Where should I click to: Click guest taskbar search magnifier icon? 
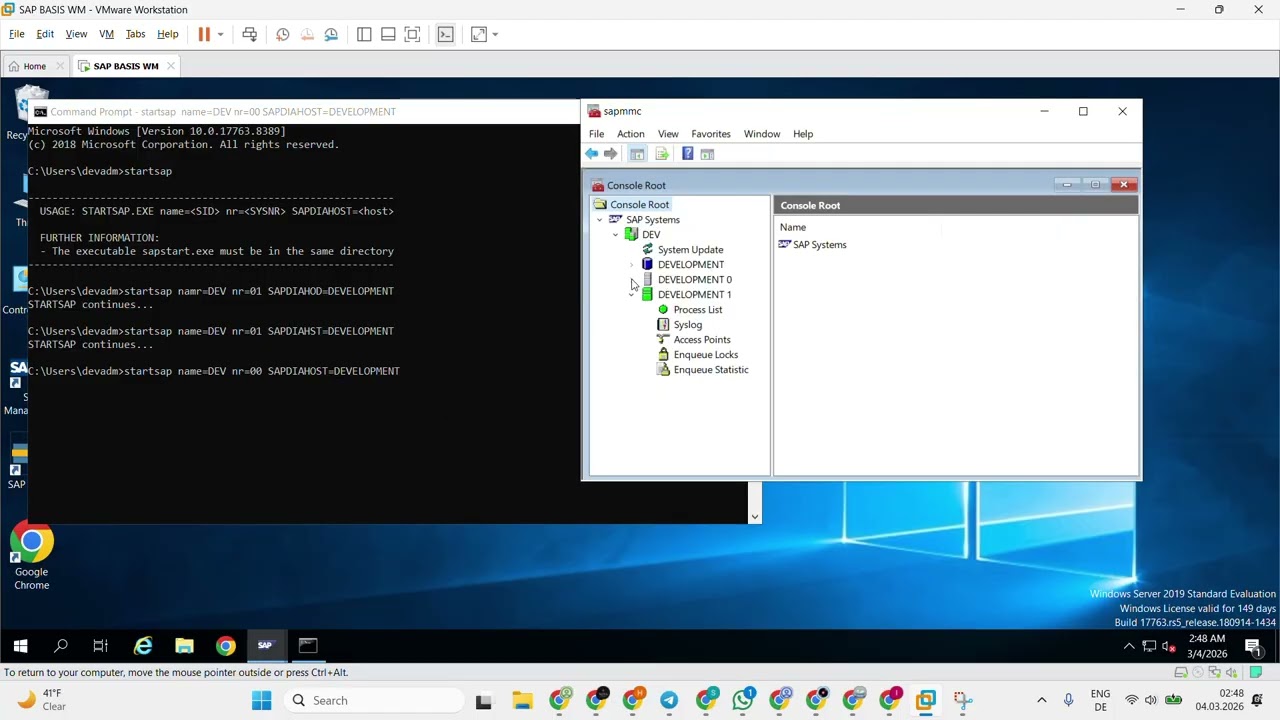pos(60,646)
